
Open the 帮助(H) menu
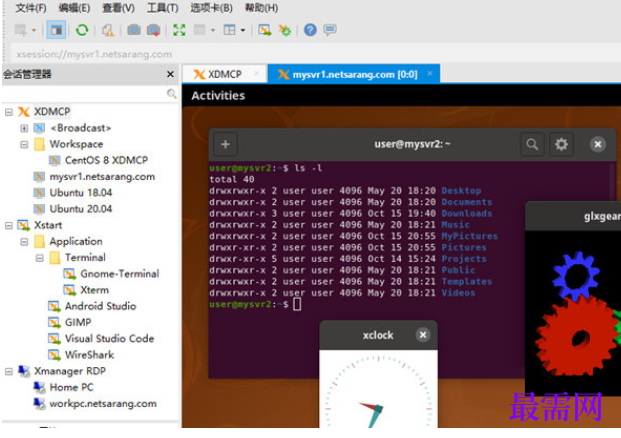[261, 8]
